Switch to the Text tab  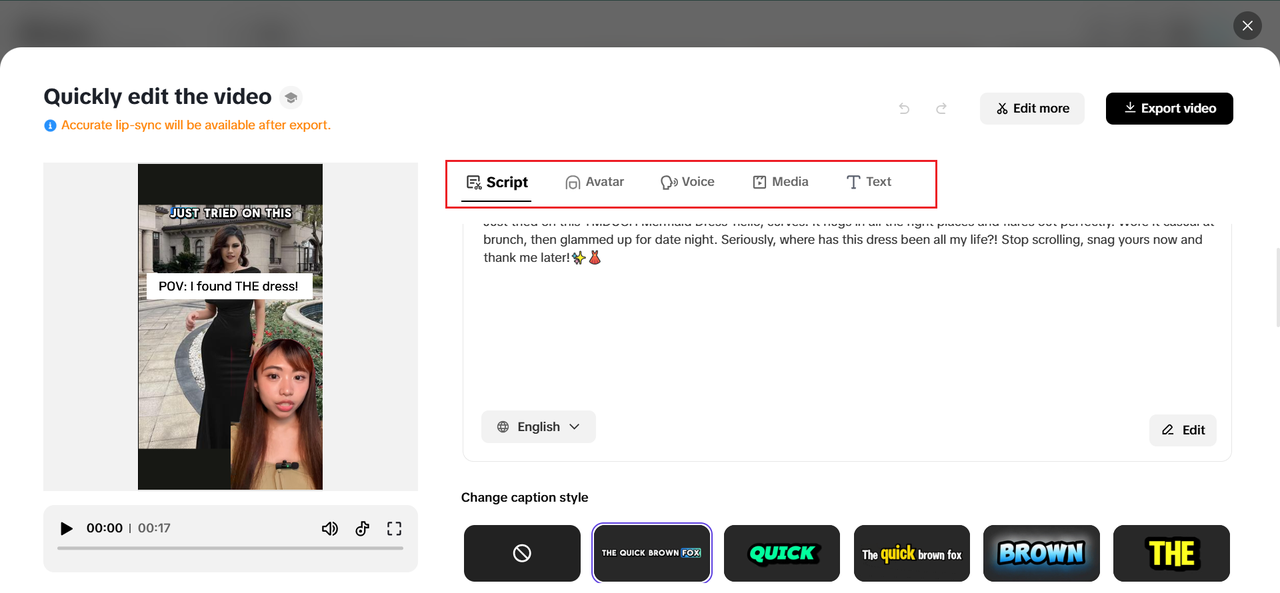868,182
